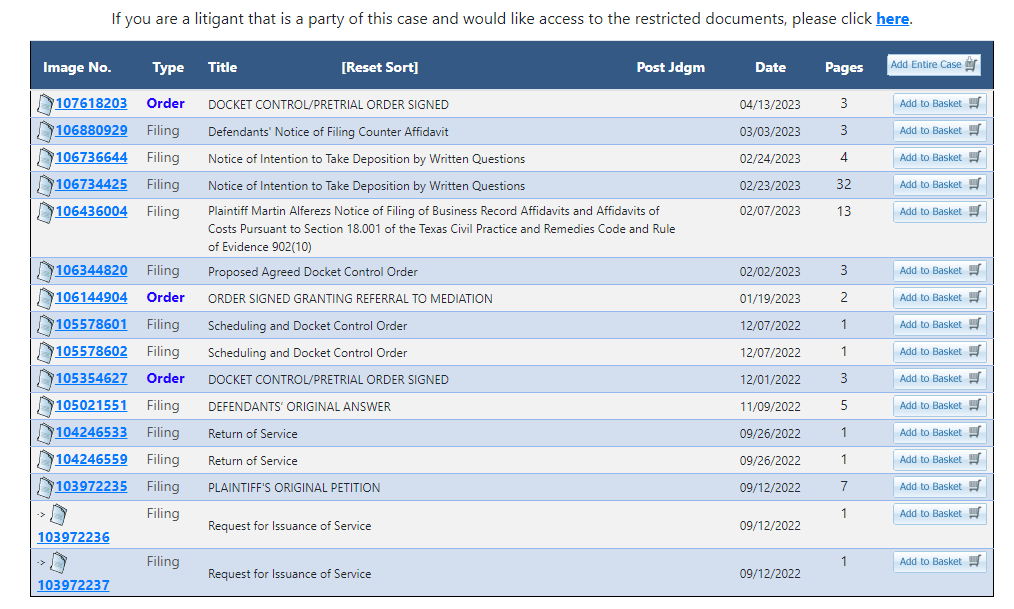This screenshot has height=609, width=1014.
Task: Add image 104246559 Return of Service to basket
Action: [940, 460]
